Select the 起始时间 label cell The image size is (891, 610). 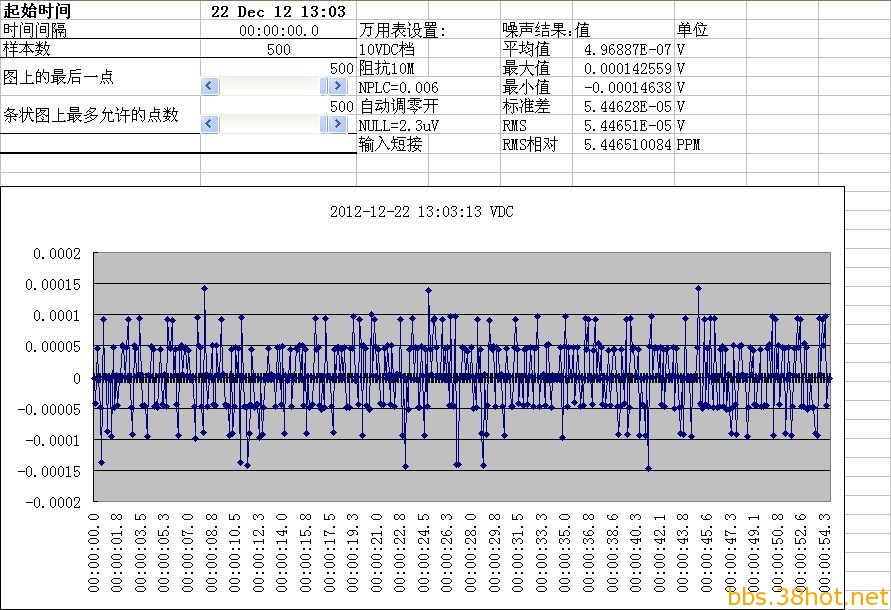100,11
